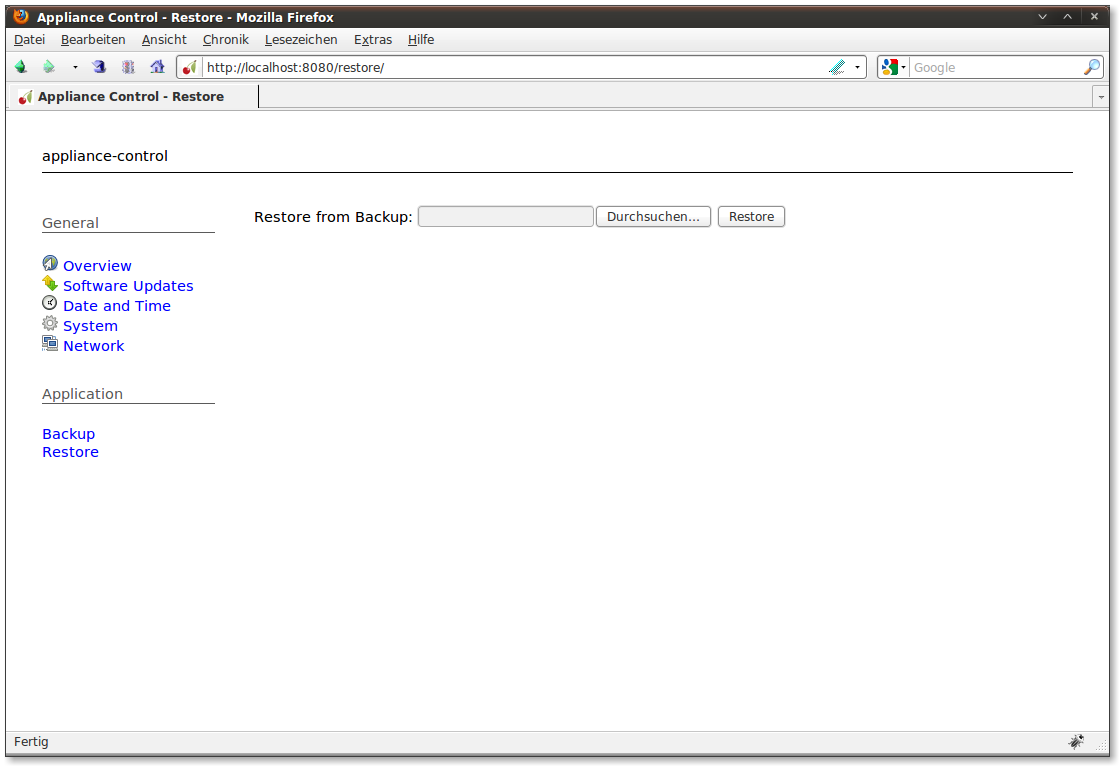Open the Extras menu

(x=373, y=40)
